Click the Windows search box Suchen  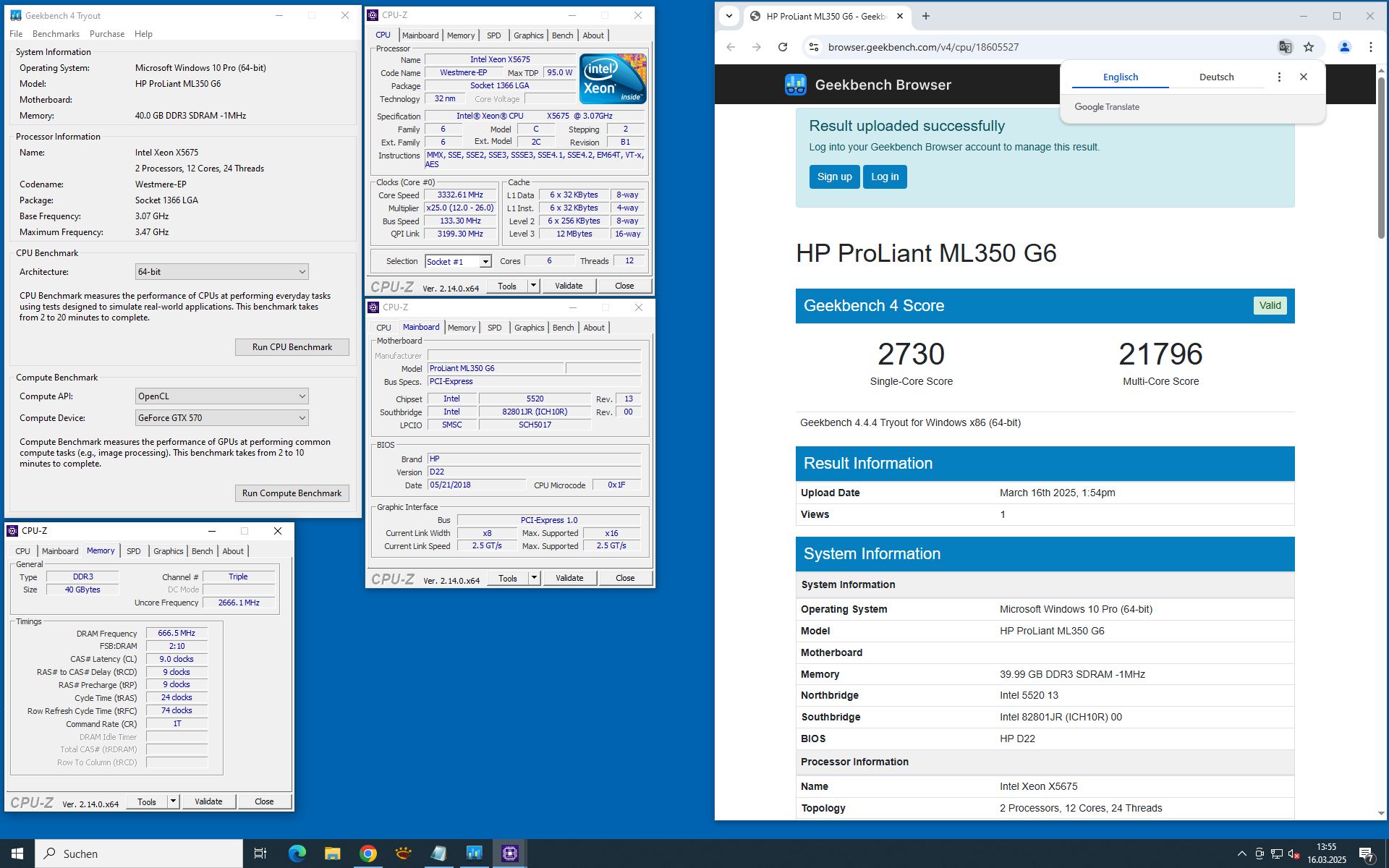pyautogui.click(x=139, y=854)
